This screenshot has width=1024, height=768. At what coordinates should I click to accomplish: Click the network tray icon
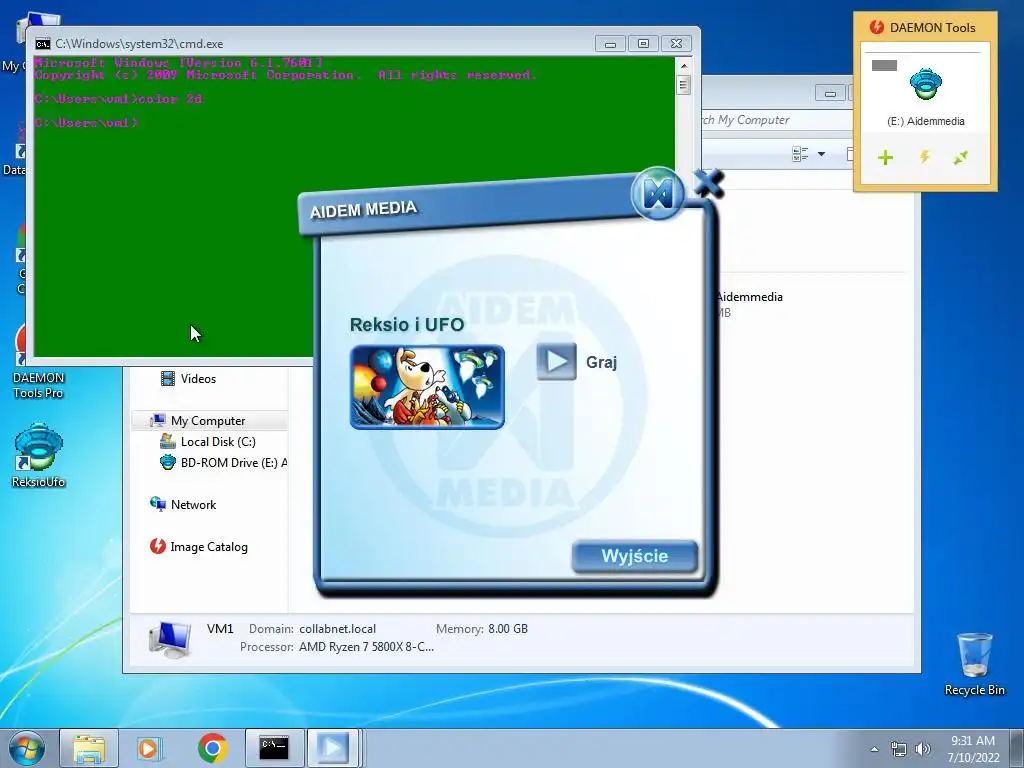click(899, 749)
